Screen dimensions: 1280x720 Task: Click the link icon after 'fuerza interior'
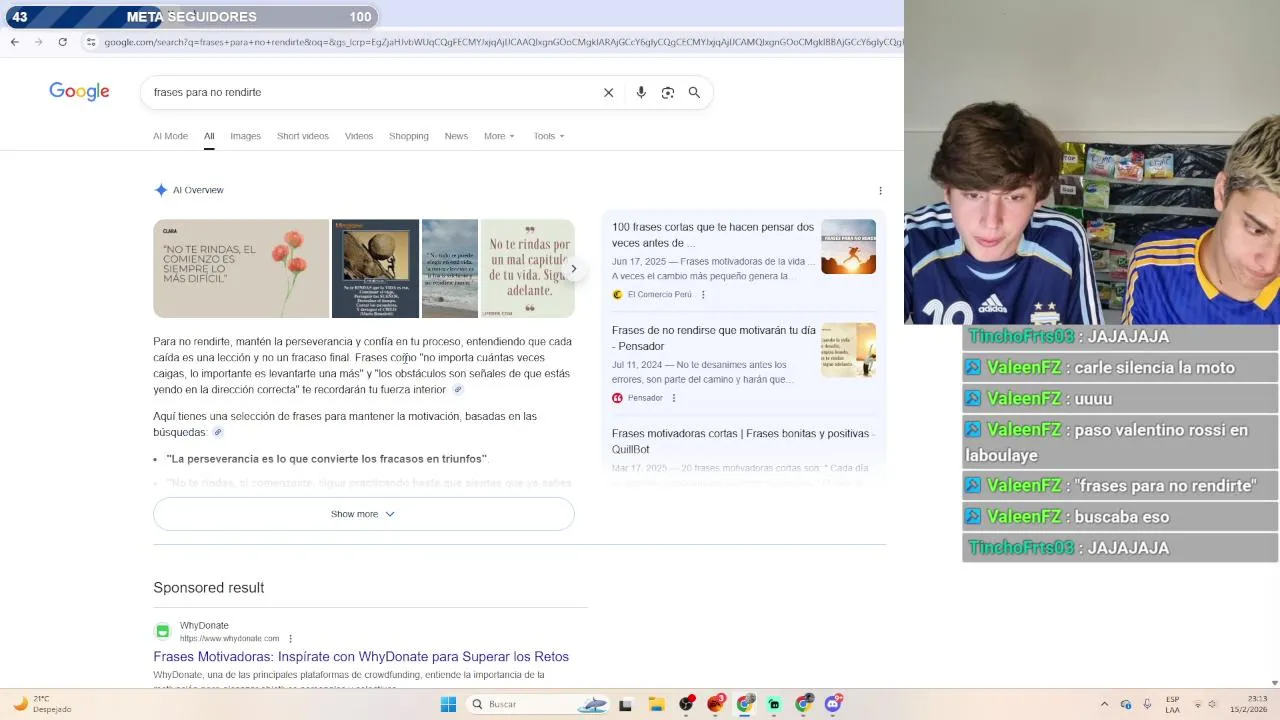[458, 390]
